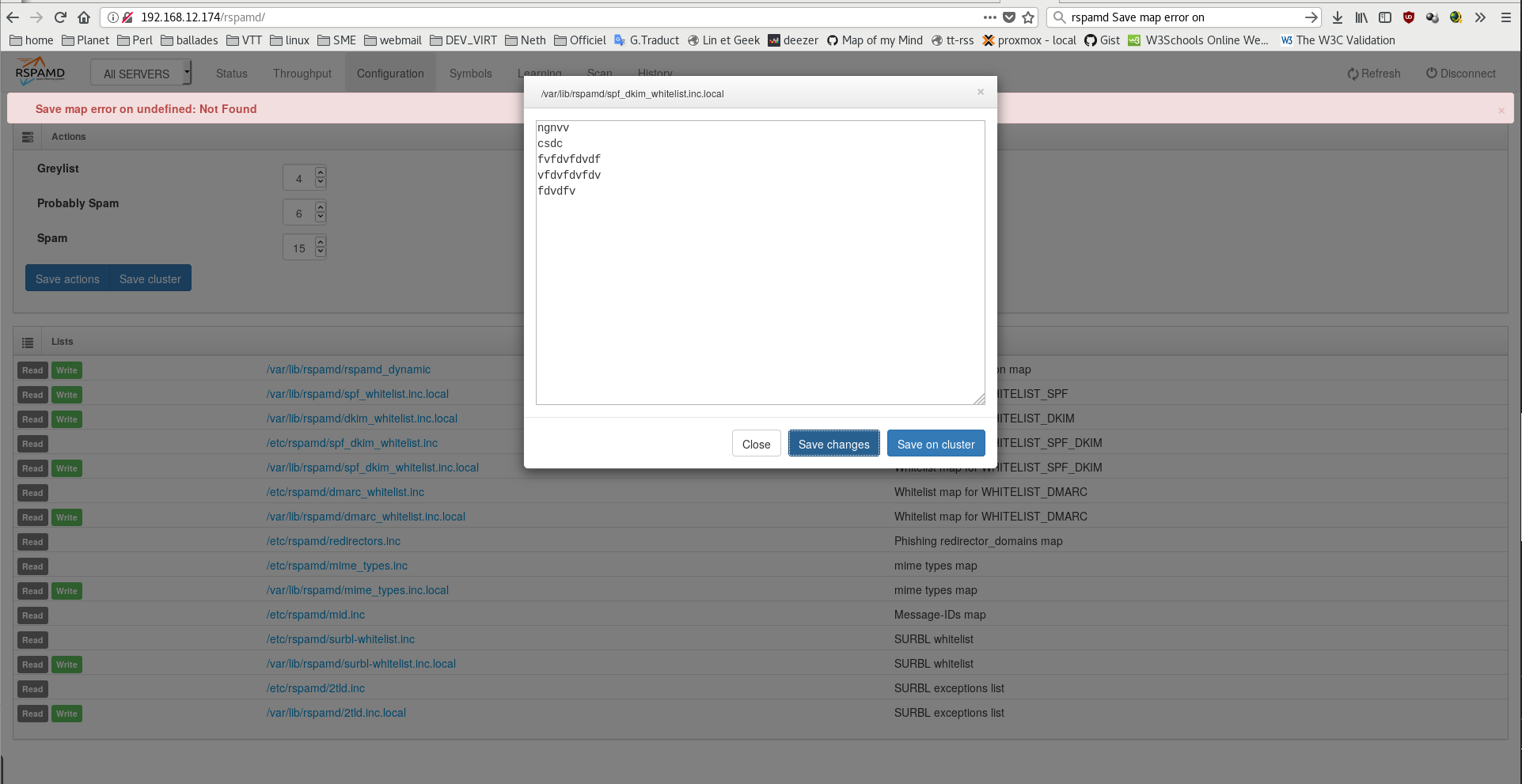
Task: Open the page actions three-dot menu
Action: [x=990, y=17]
